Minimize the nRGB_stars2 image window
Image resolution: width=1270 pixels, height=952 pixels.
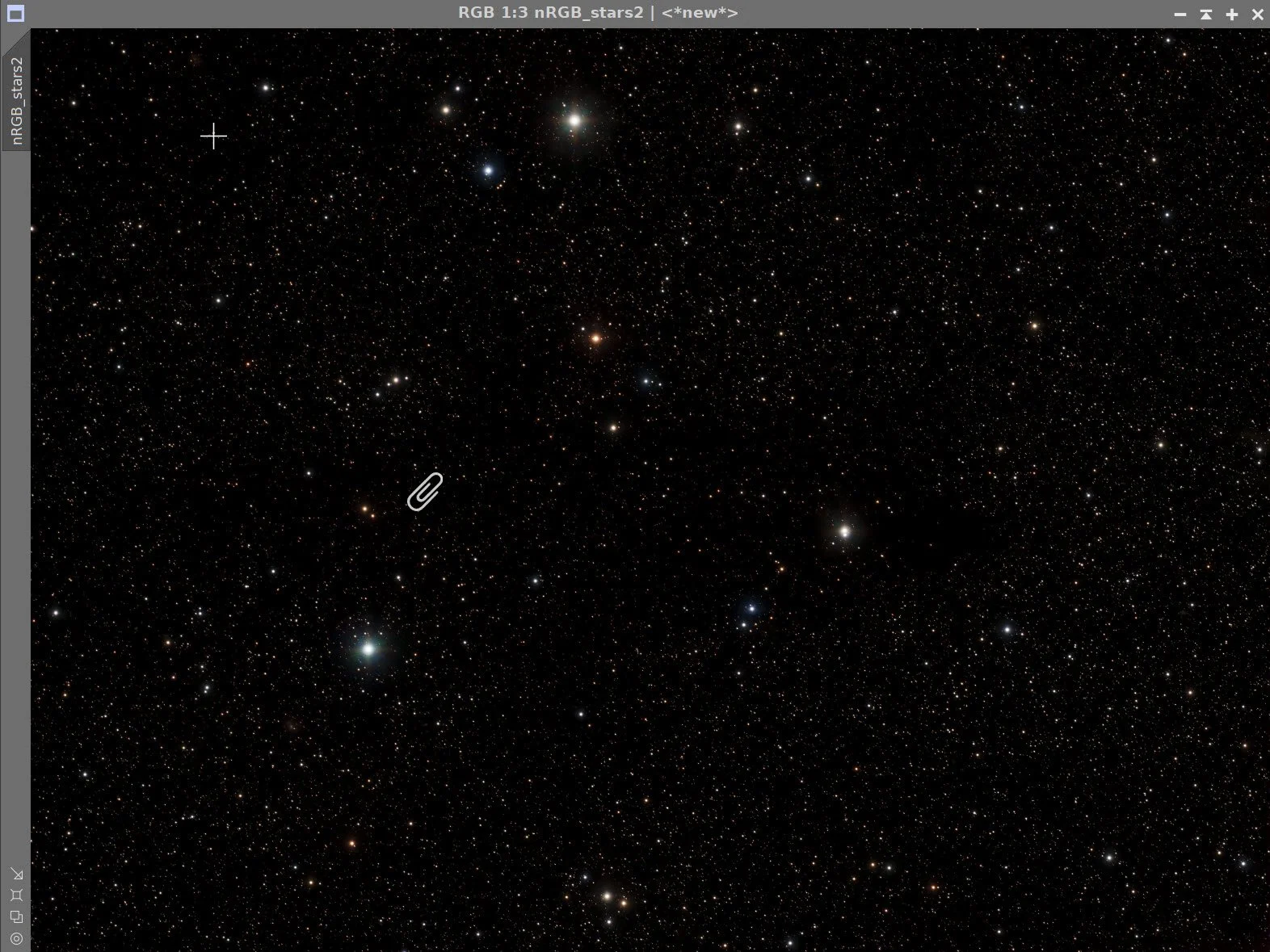[1180, 15]
